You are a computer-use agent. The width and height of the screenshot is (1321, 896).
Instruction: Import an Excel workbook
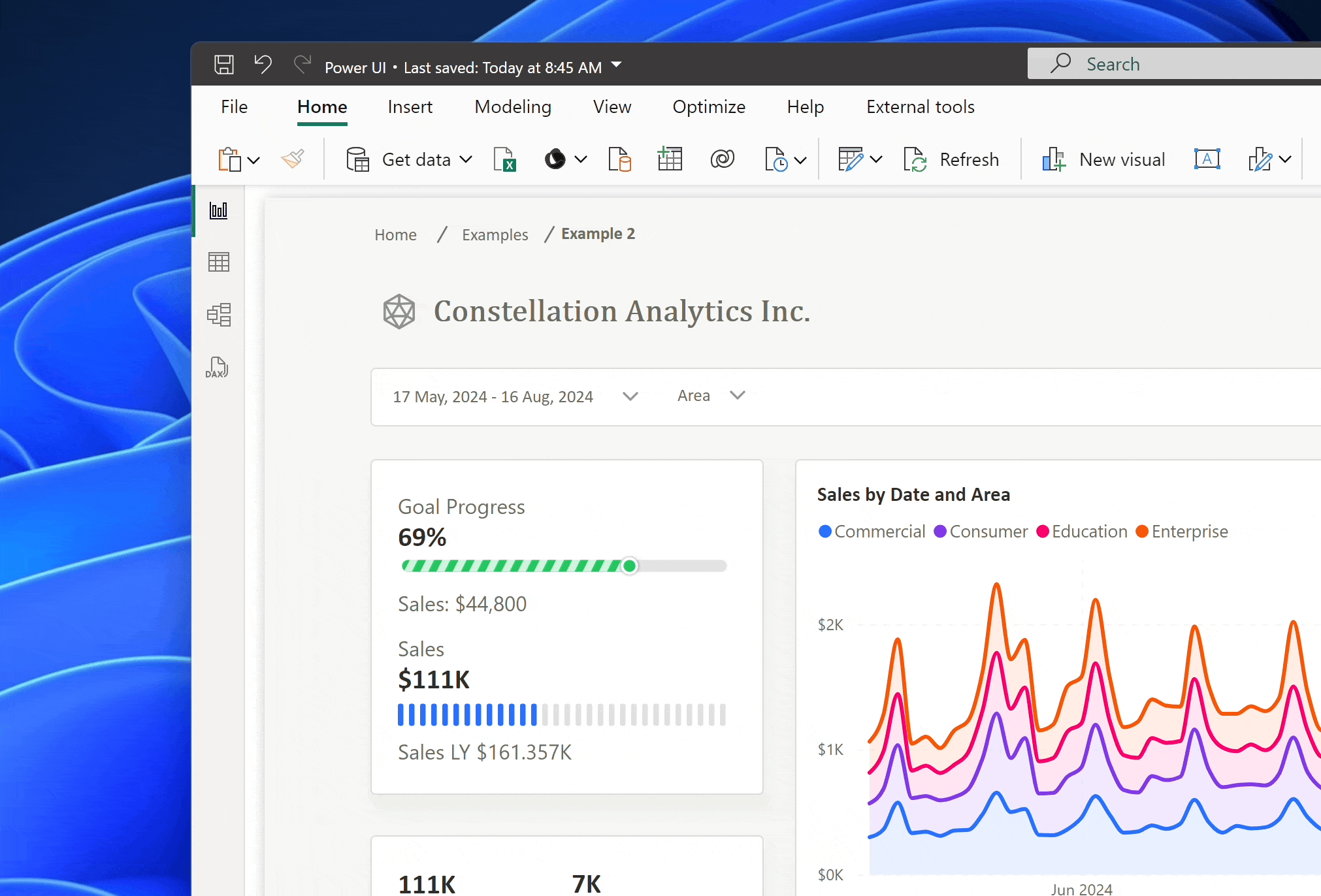pos(504,159)
